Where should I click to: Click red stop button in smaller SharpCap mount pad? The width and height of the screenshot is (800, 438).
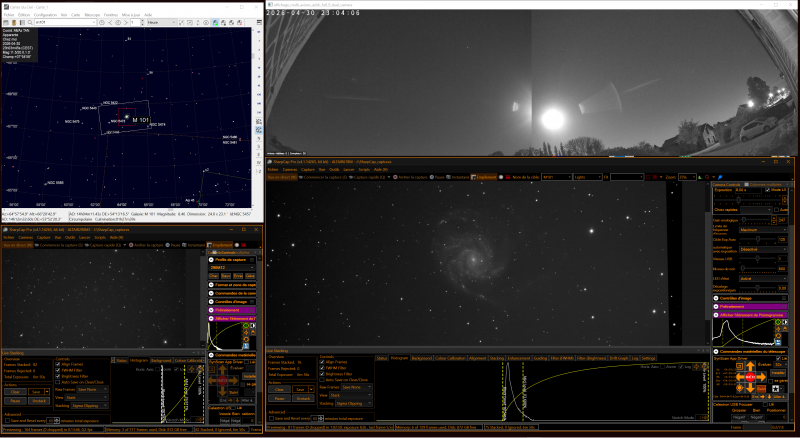222,380
